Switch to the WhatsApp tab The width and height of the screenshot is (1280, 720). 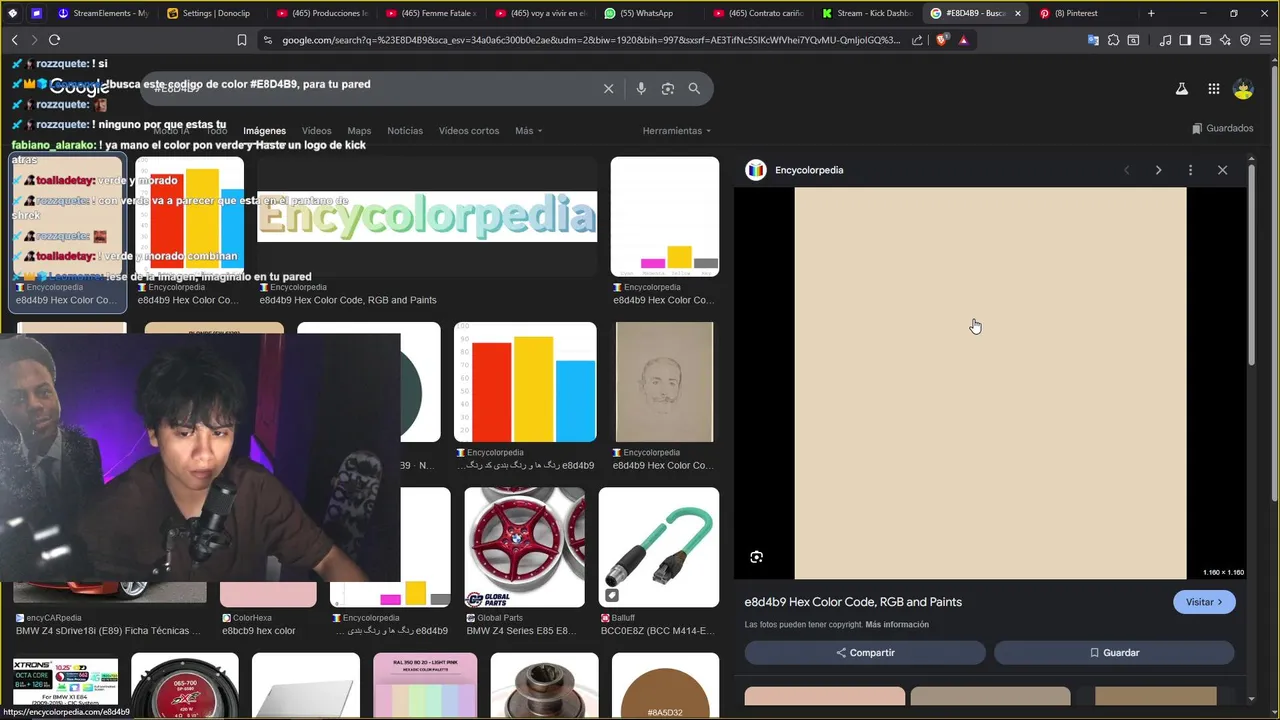click(646, 13)
